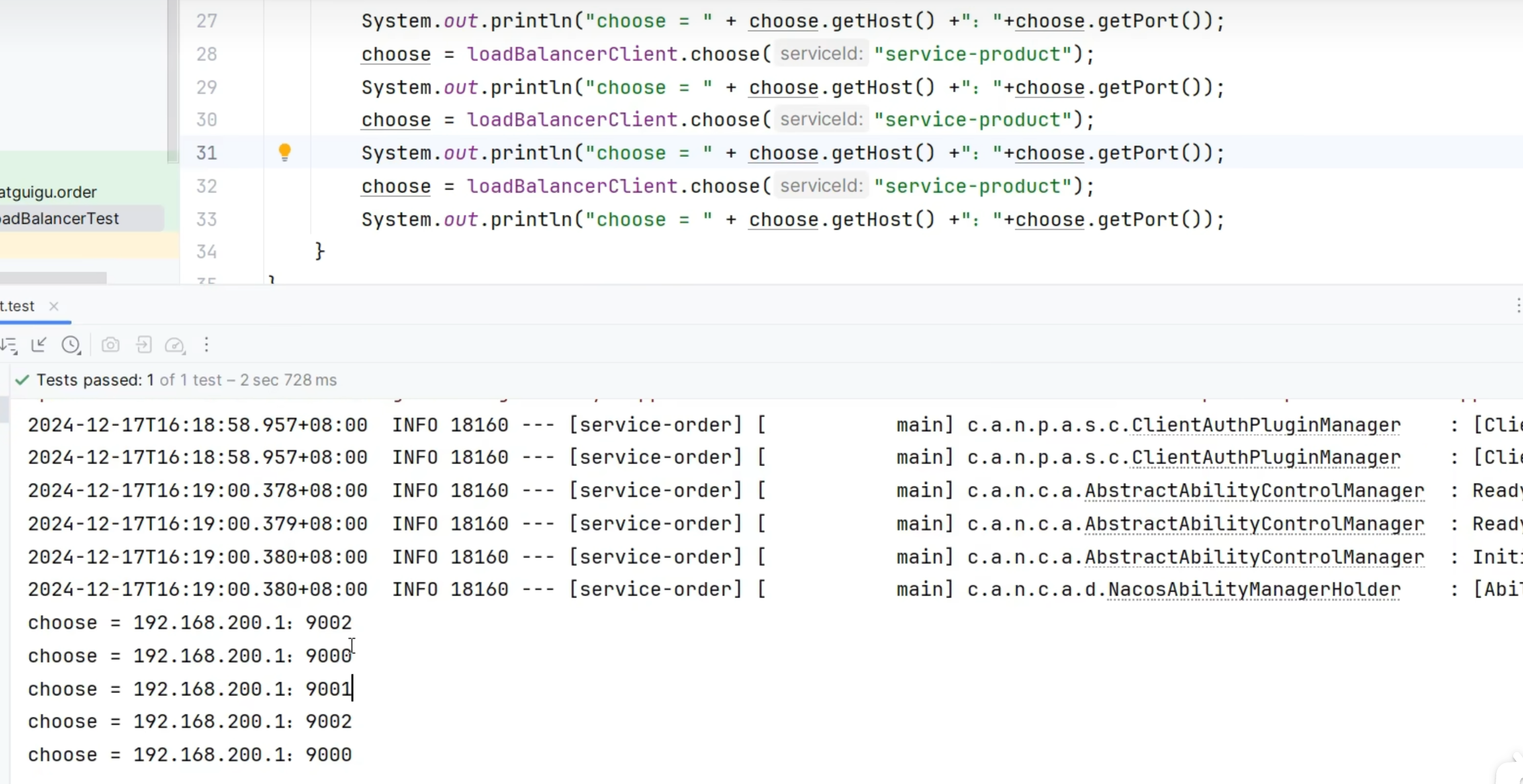Click the run panel options dots at right edge
The width and height of the screenshot is (1523, 784).
pyautogui.click(x=1518, y=306)
